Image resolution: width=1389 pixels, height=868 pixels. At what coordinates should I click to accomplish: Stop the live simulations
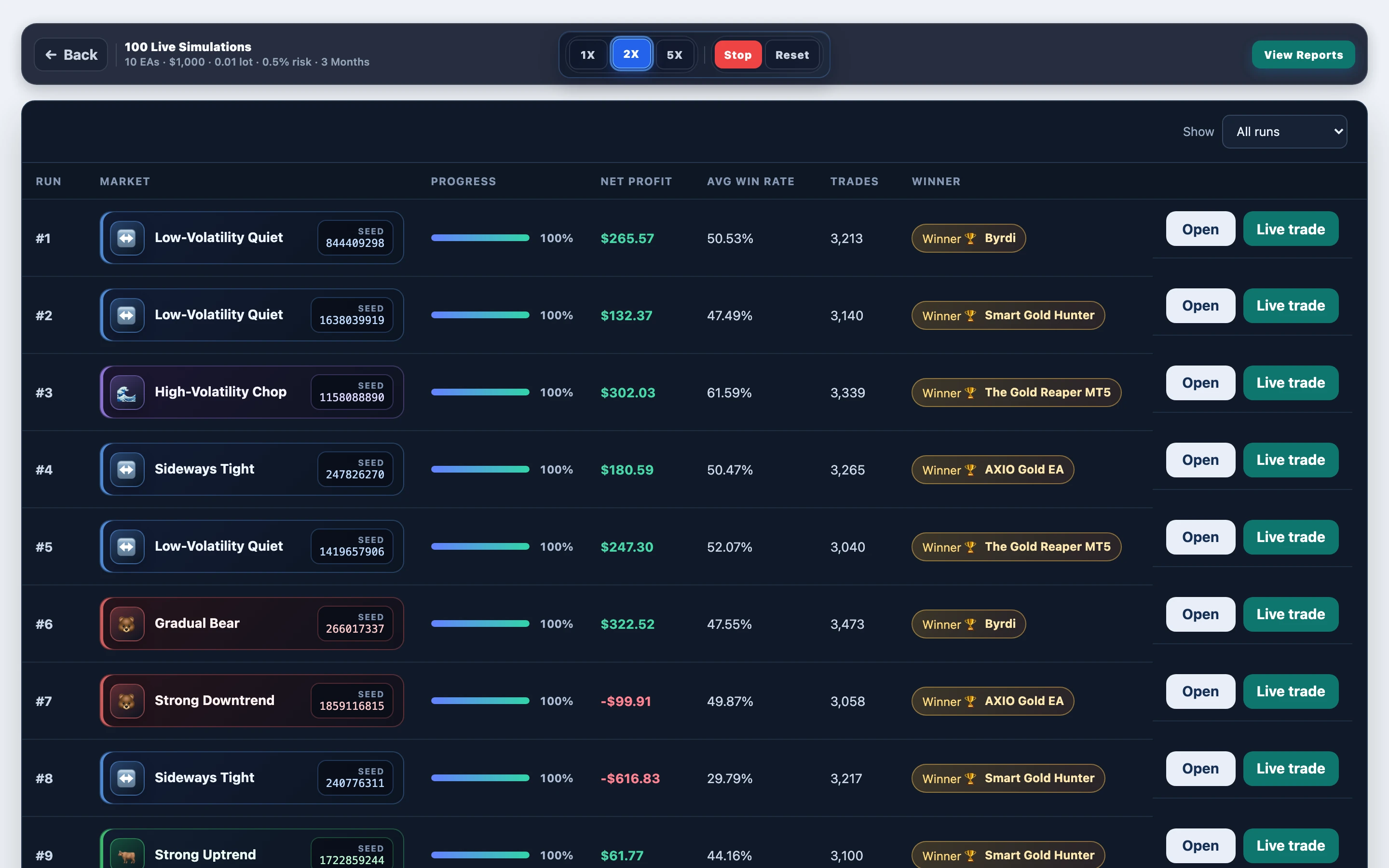738,54
